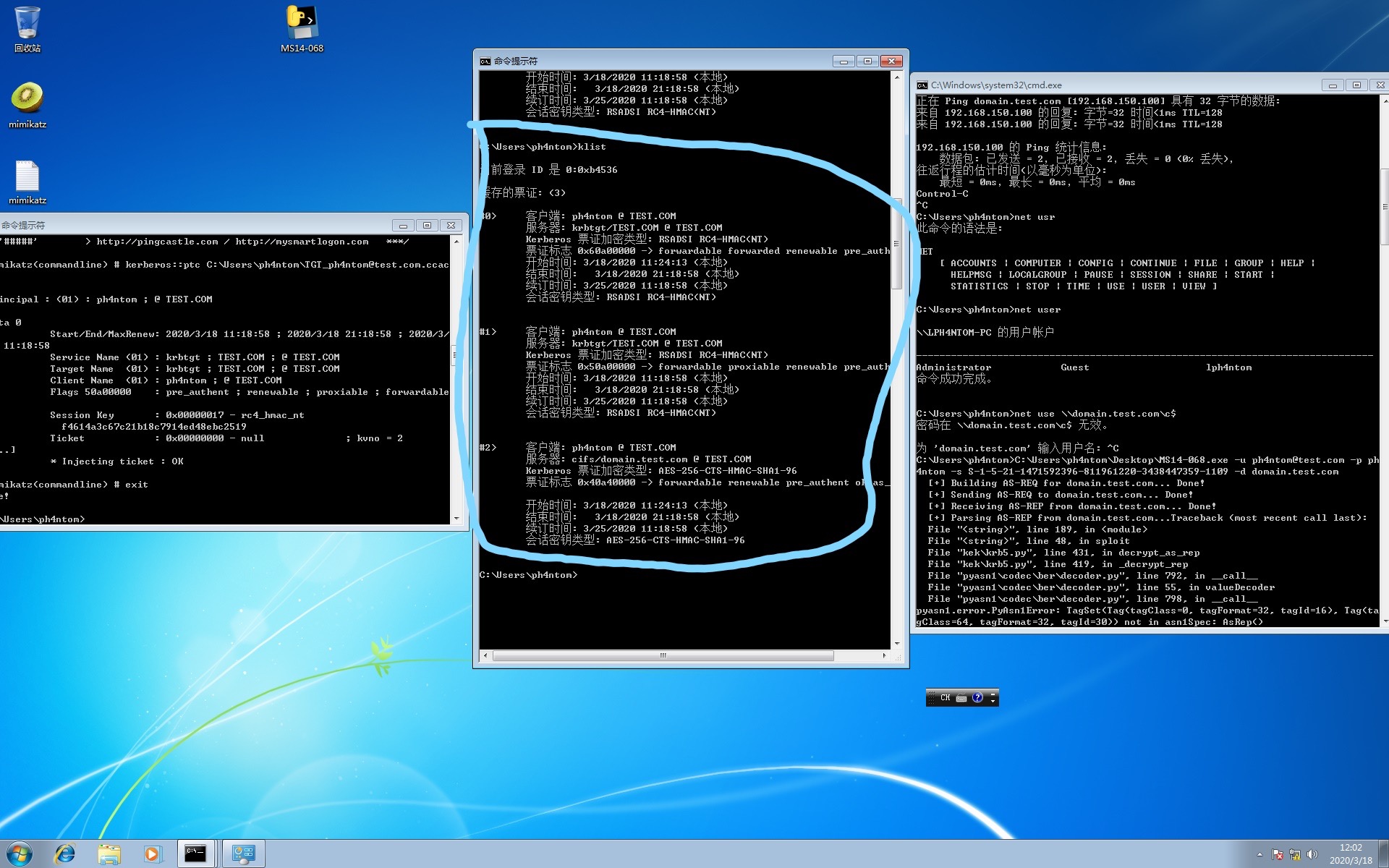Click scroll-down arrow in middle klist window
Screen dimensions: 1389x868
[x=897, y=643]
